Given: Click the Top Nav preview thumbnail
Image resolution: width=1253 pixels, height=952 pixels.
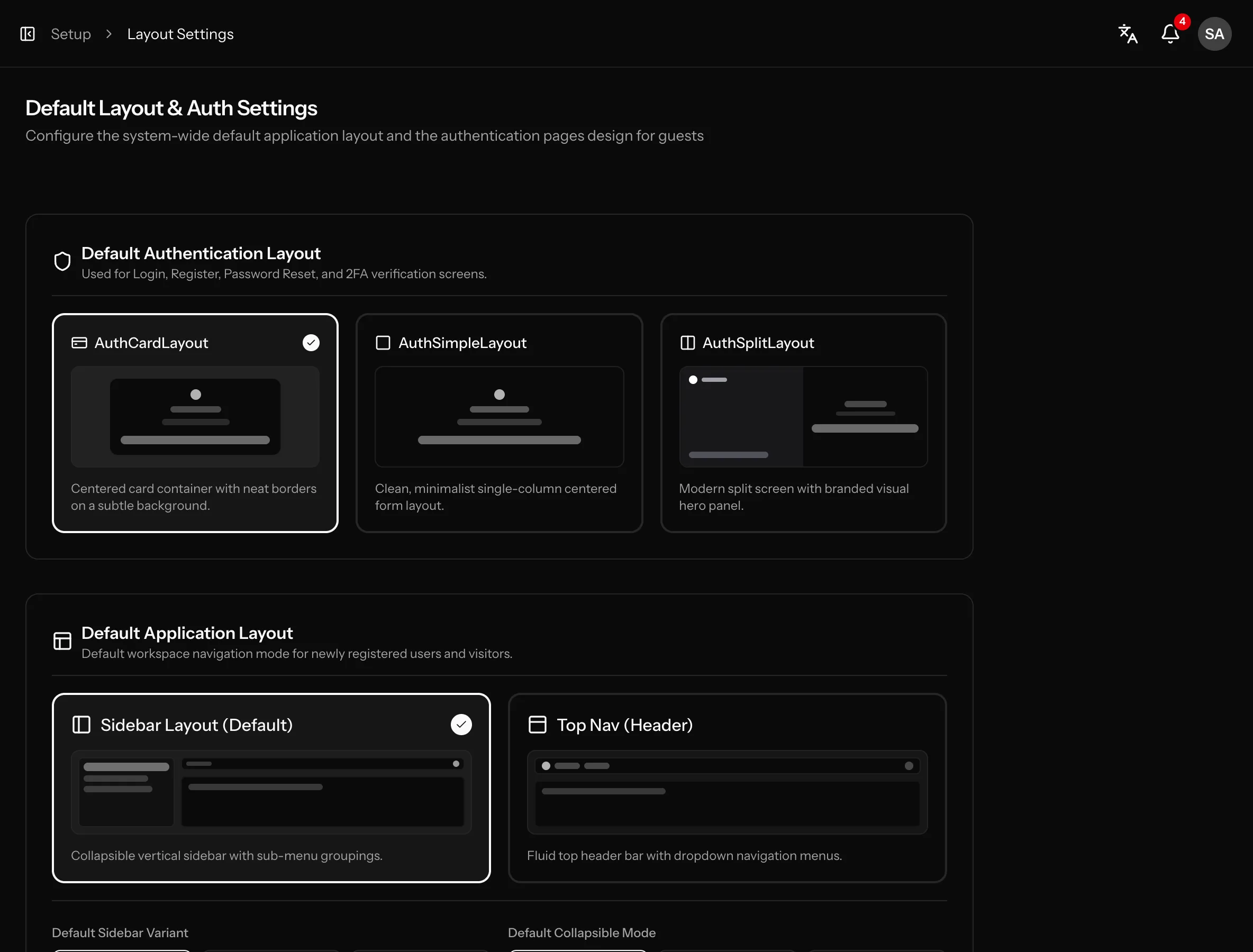Looking at the screenshot, I should pos(727,792).
